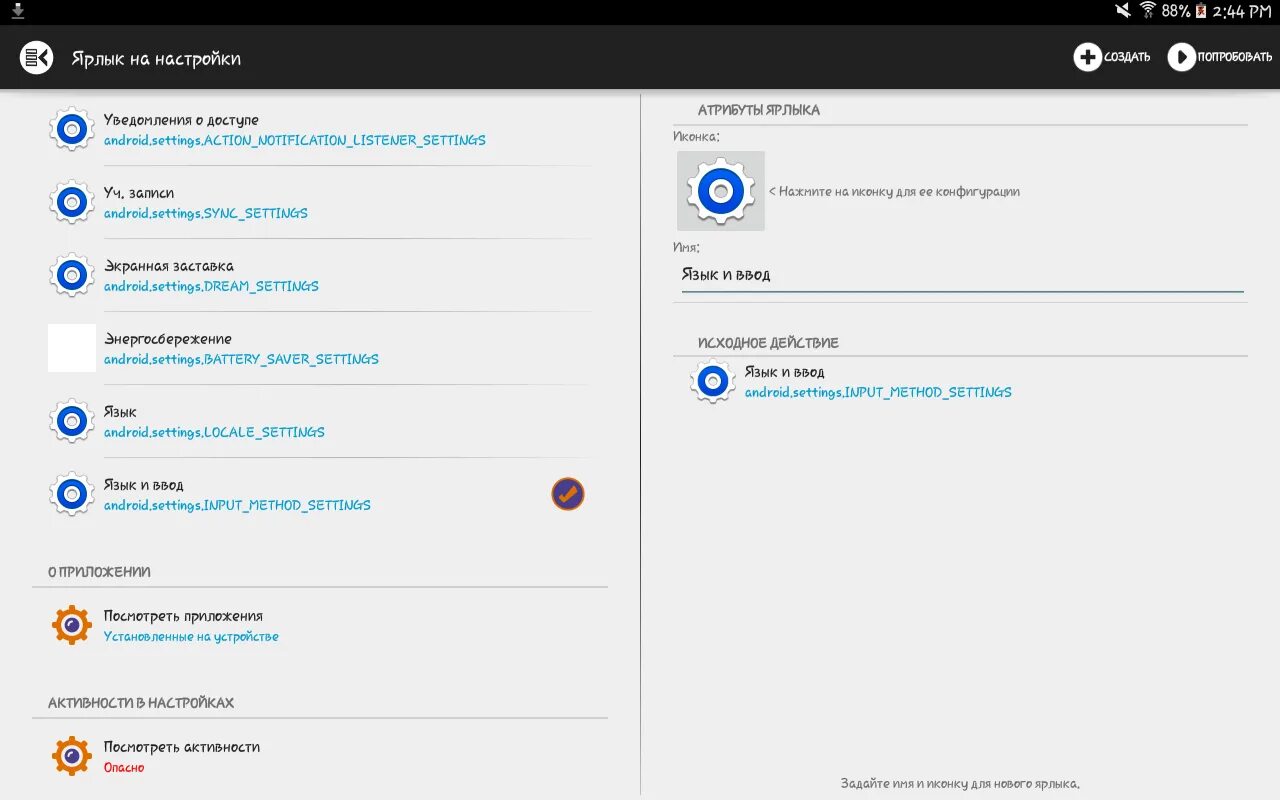Select Уч. записи title text
1280x800 pixels.
click(139, 193)
